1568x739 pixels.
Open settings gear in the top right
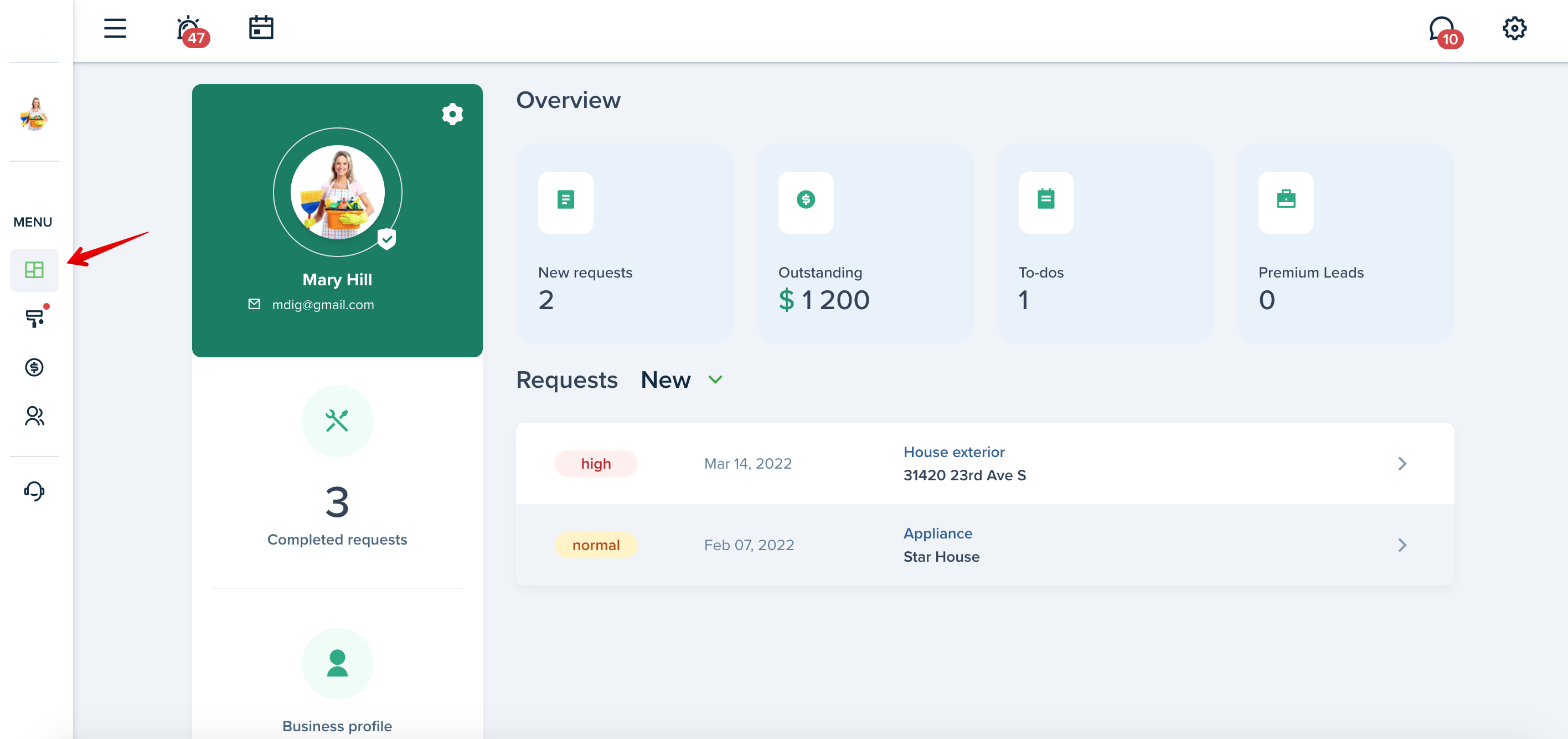[1514, 29]
